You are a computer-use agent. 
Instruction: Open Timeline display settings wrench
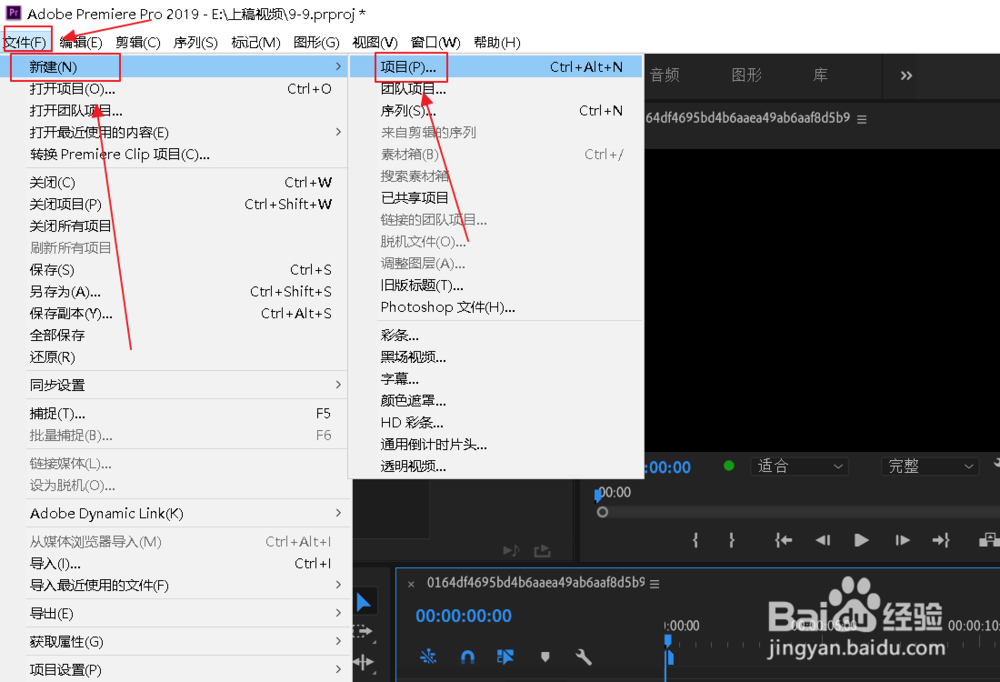[584, 656]
